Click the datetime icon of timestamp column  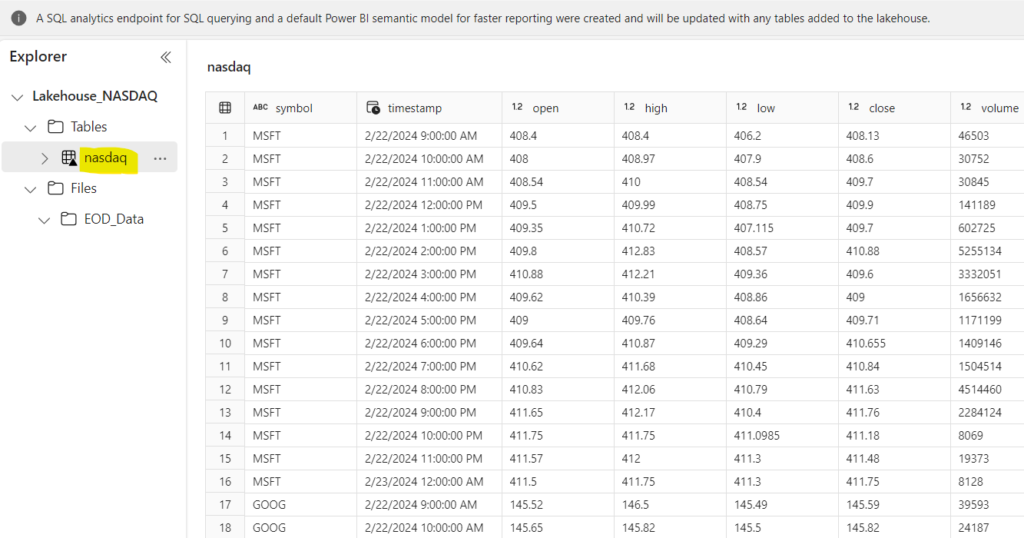[373, 108]
